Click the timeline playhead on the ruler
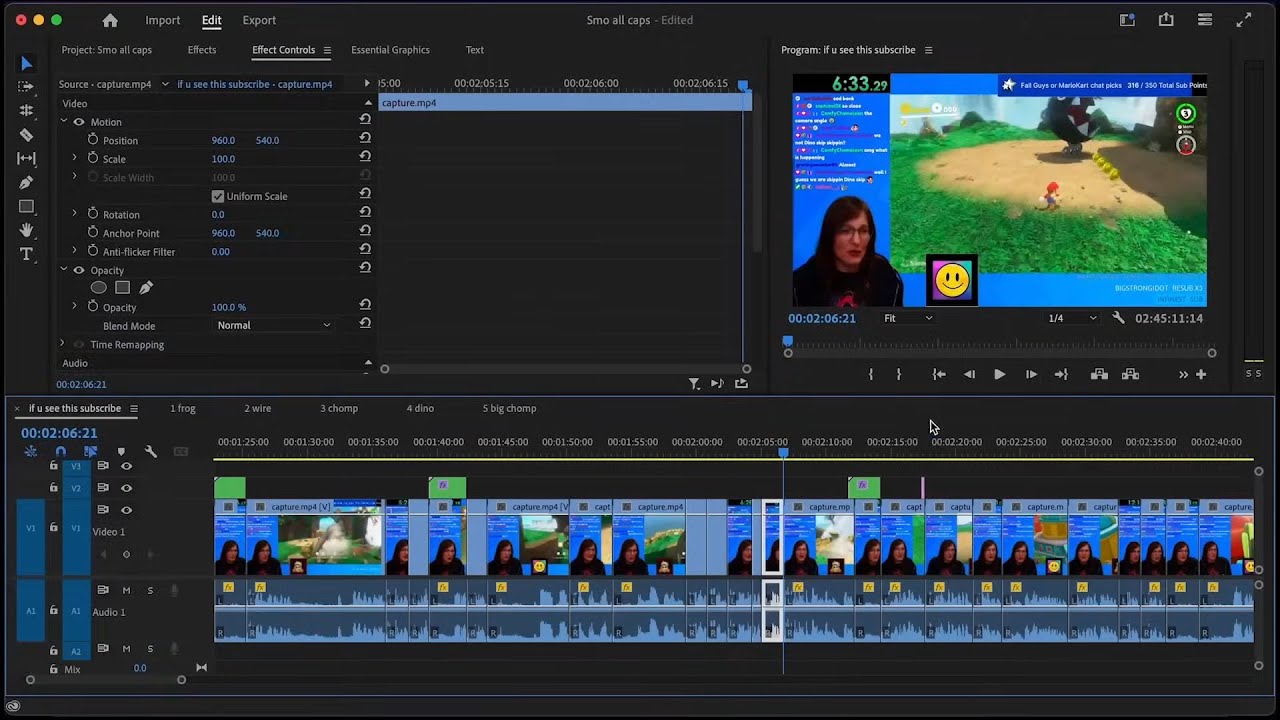Viewport: 1280px width, 720px height. tap(783, 453)
